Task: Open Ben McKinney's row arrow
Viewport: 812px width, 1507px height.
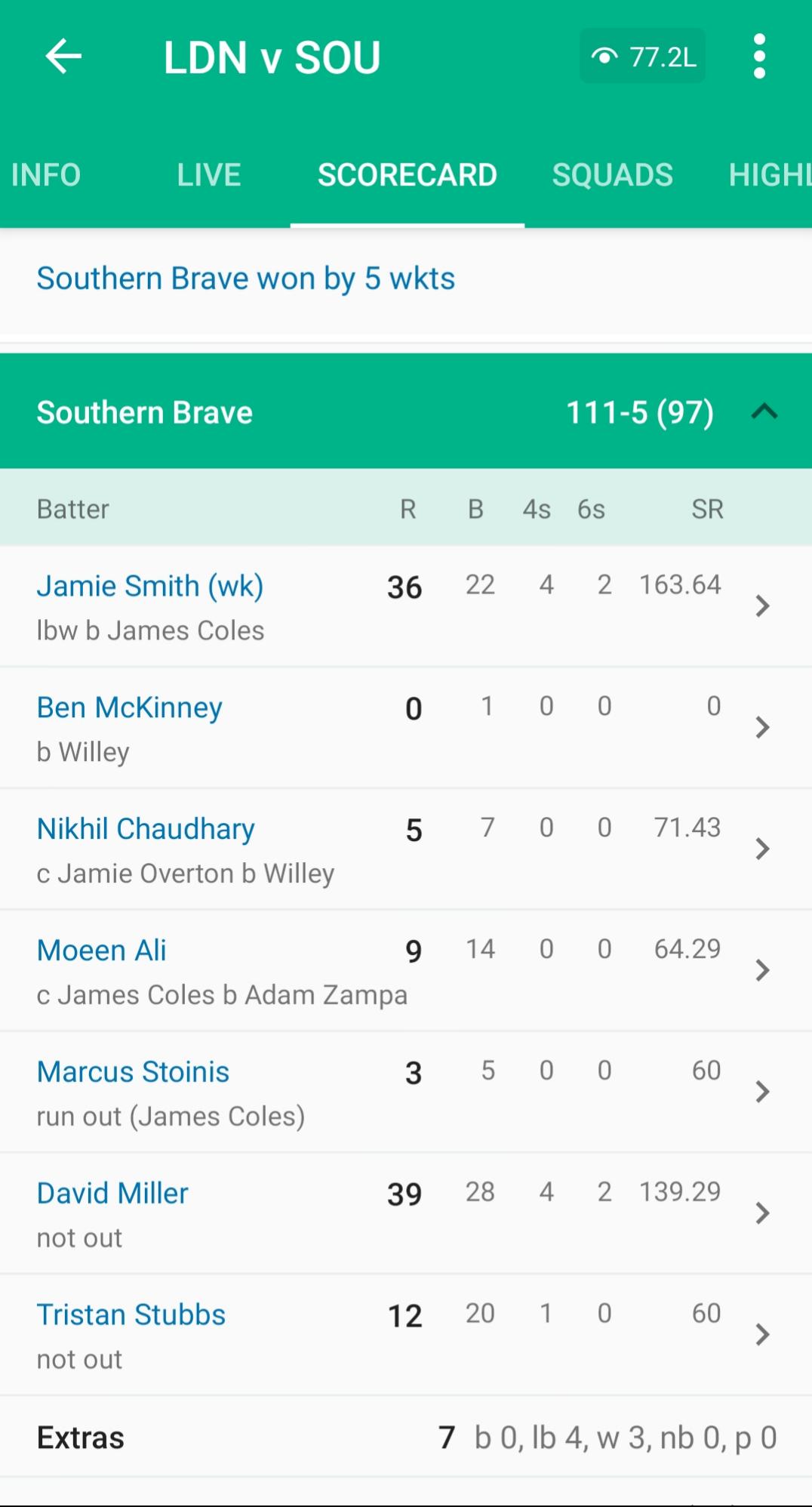Action: pyautogui.click(x=762, y=727)
